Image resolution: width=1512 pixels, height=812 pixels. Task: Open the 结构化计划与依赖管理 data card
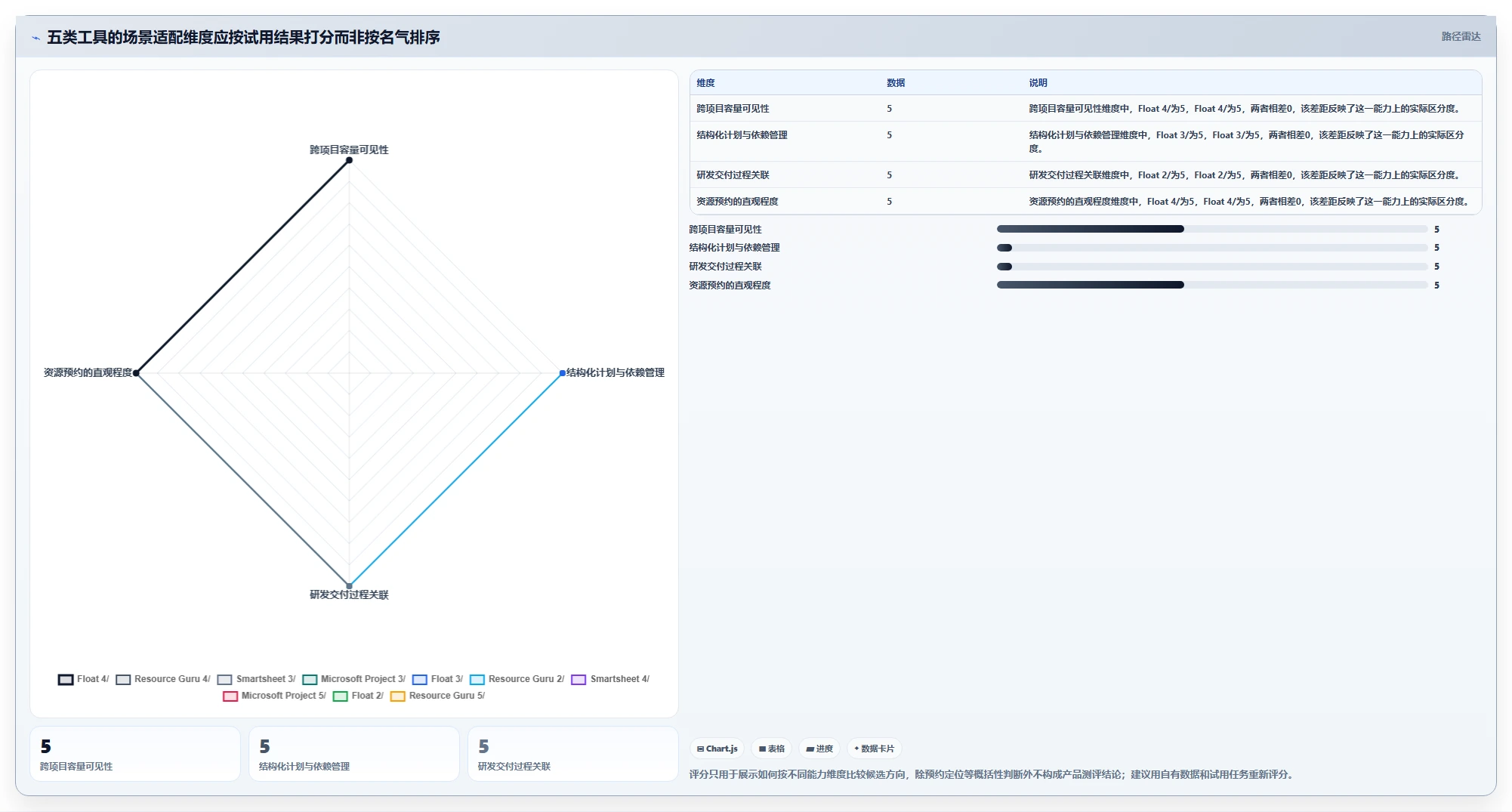(354, 754)
